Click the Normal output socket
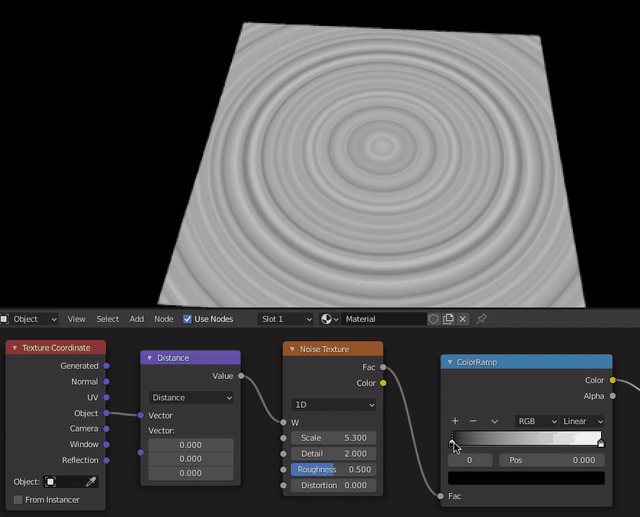 107,382
